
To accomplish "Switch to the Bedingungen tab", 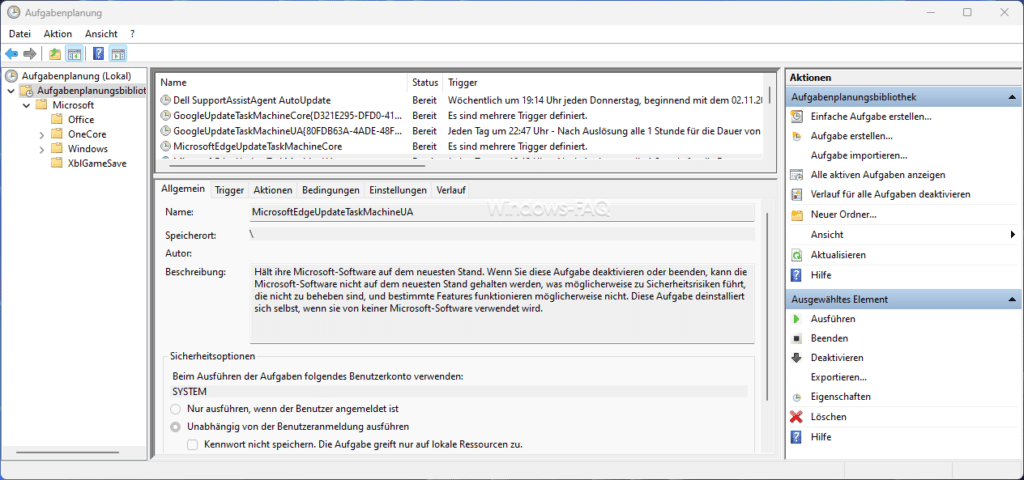I will (330, 190).
